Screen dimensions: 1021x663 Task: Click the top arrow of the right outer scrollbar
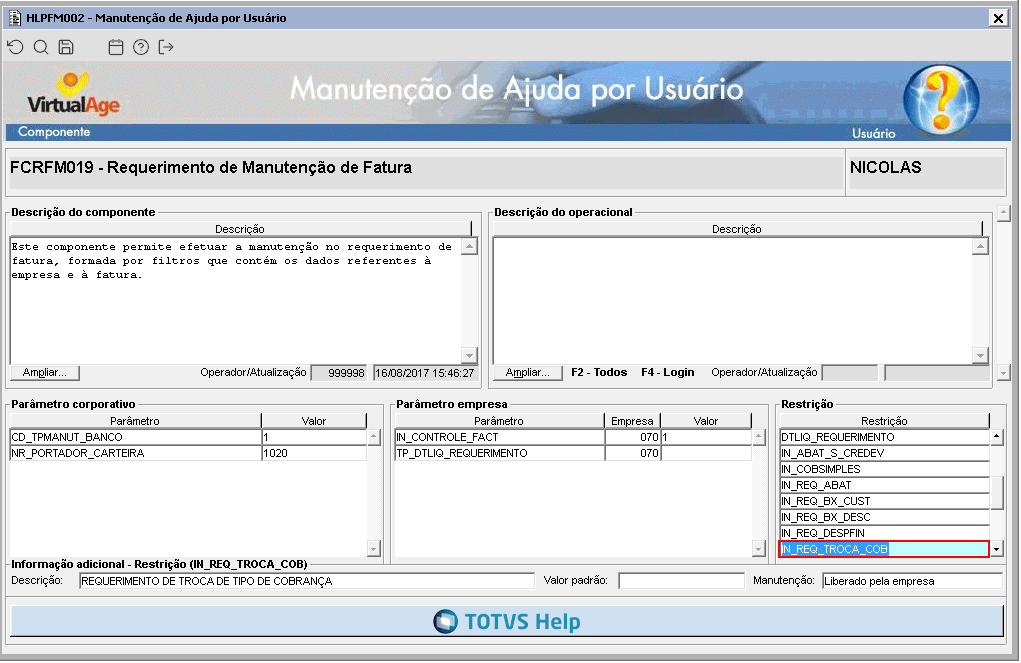pyautogui.click(x=1003, y=213)
